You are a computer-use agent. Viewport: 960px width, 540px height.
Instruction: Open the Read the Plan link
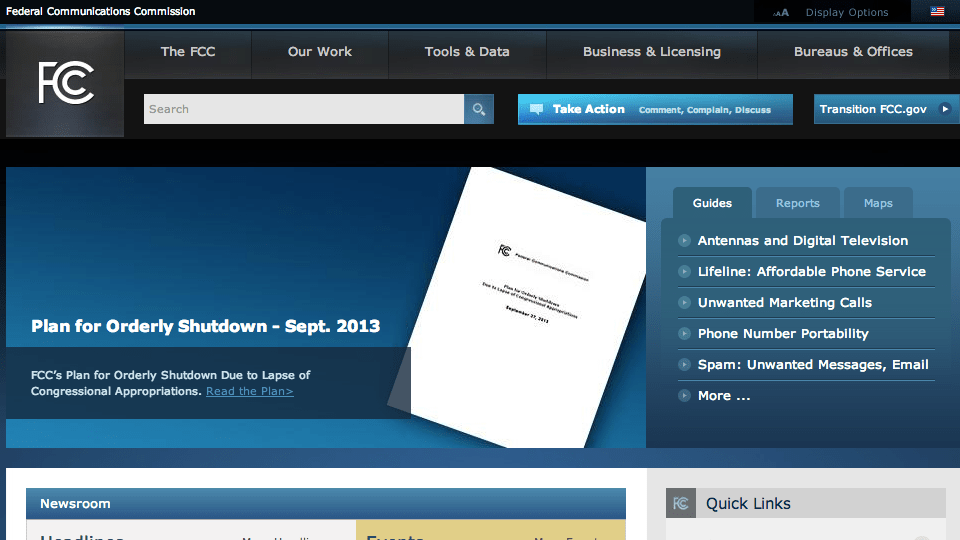(249, 391)
